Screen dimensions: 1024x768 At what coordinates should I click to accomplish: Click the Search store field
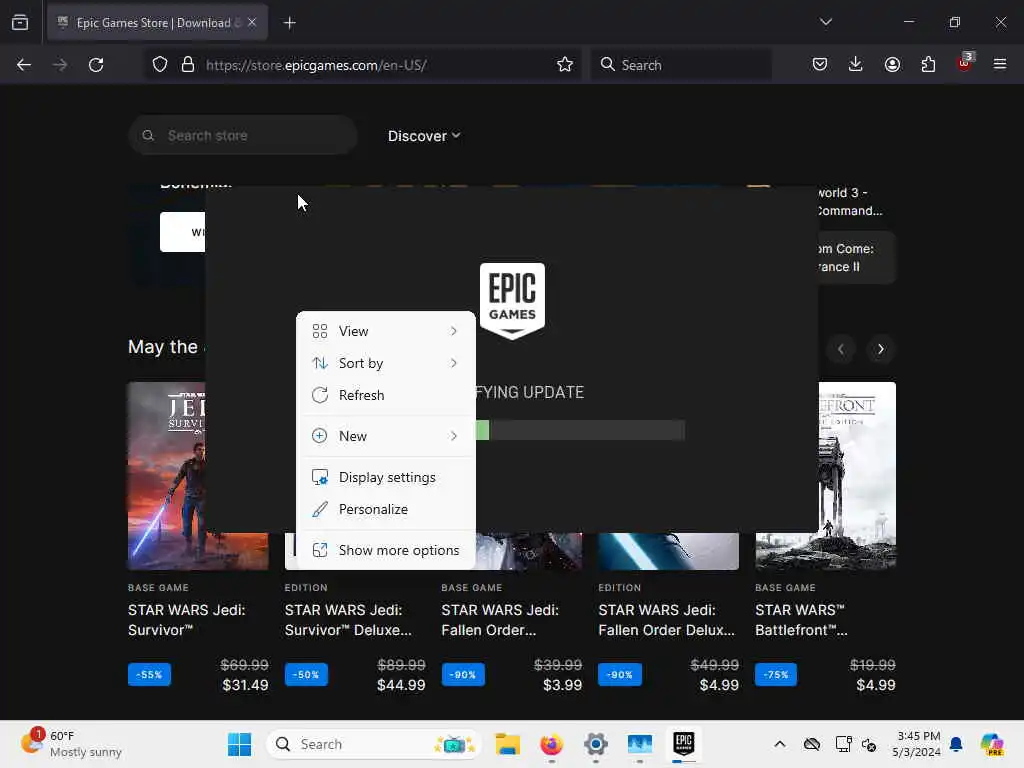click(243, 135)
